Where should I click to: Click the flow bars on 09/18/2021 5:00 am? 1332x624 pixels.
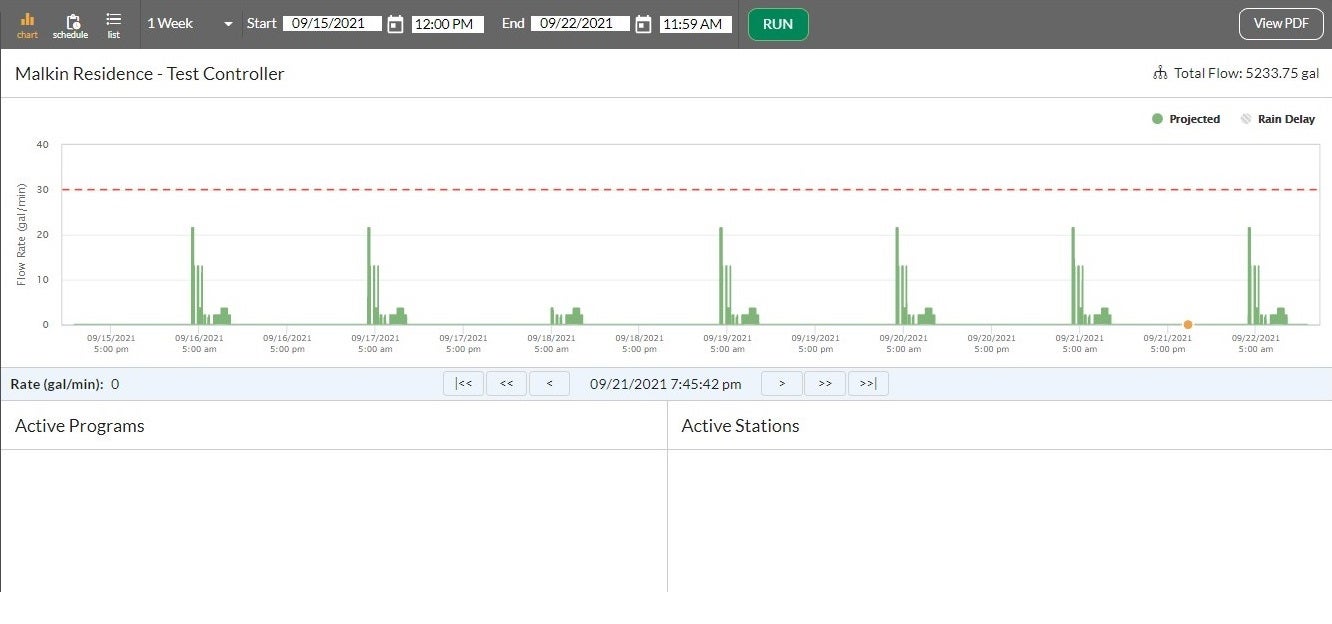[566, 316]
